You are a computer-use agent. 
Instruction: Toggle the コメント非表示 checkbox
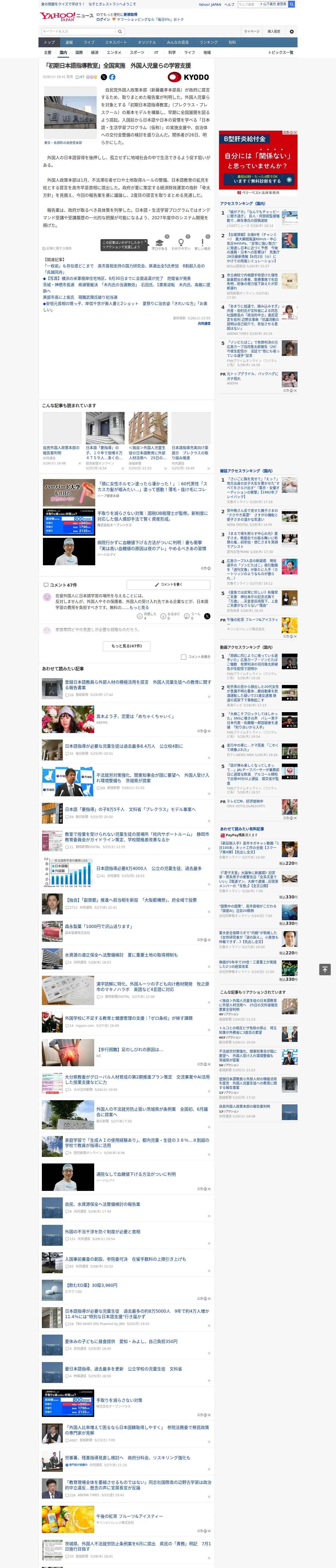[183, 657]
